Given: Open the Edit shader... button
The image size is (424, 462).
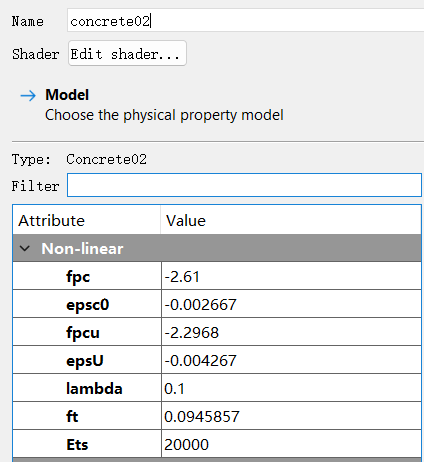Looking at the screenshot, I should tap(127, 53).
